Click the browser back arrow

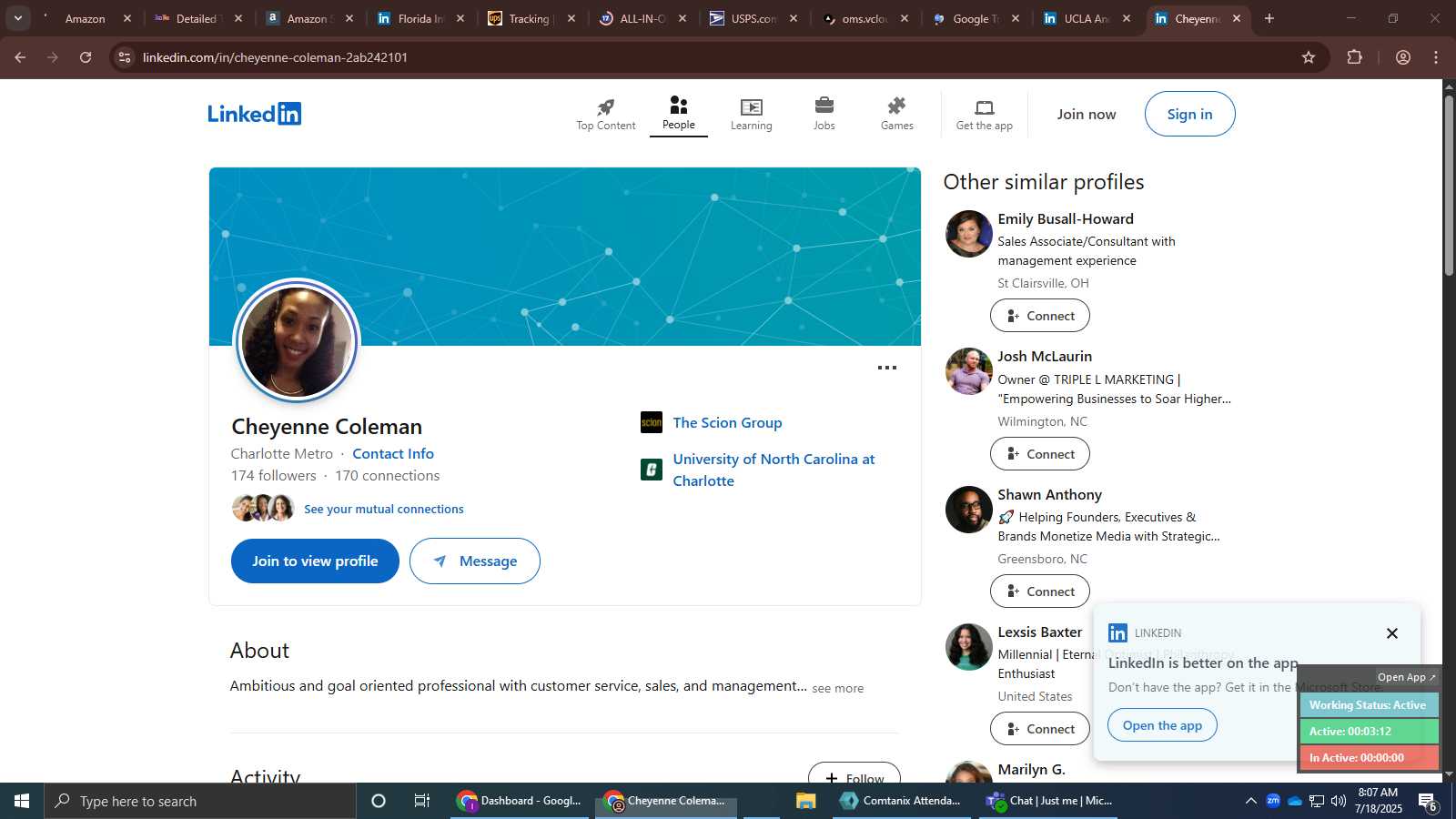(20, 57)
